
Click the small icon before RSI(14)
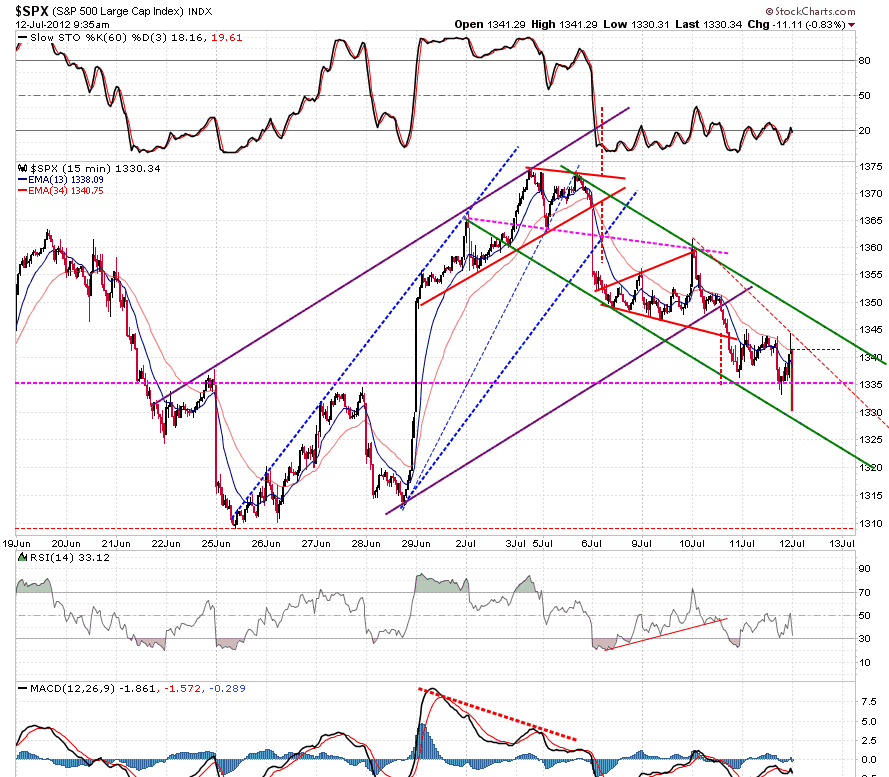click(x=23, y=558)
